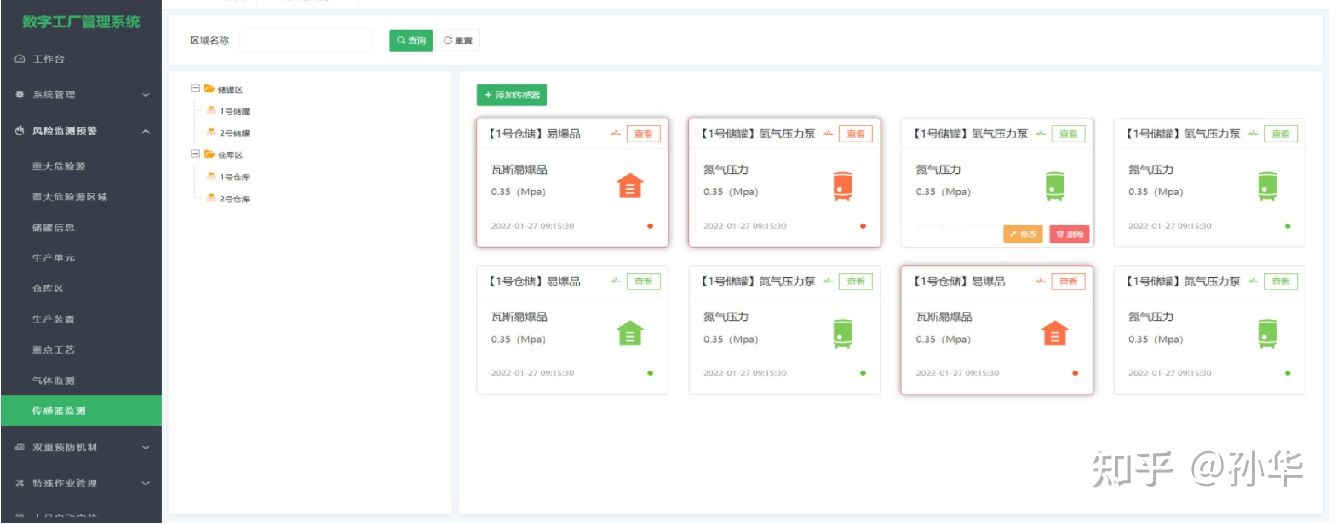Image resolution: width=1338 pixels, height=524 pixels.
Task: Open the 重大危险源 menu item
Action: [x=81, y=166]
